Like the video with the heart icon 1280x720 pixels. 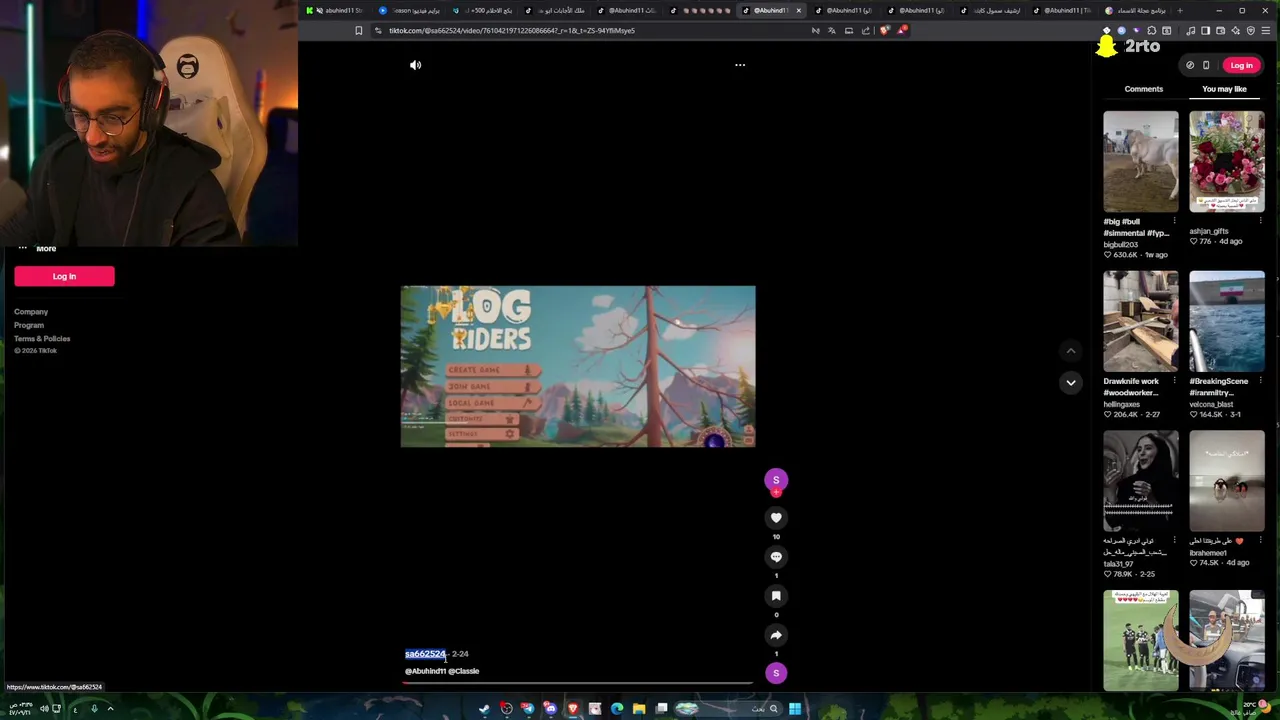pos(776,518)
